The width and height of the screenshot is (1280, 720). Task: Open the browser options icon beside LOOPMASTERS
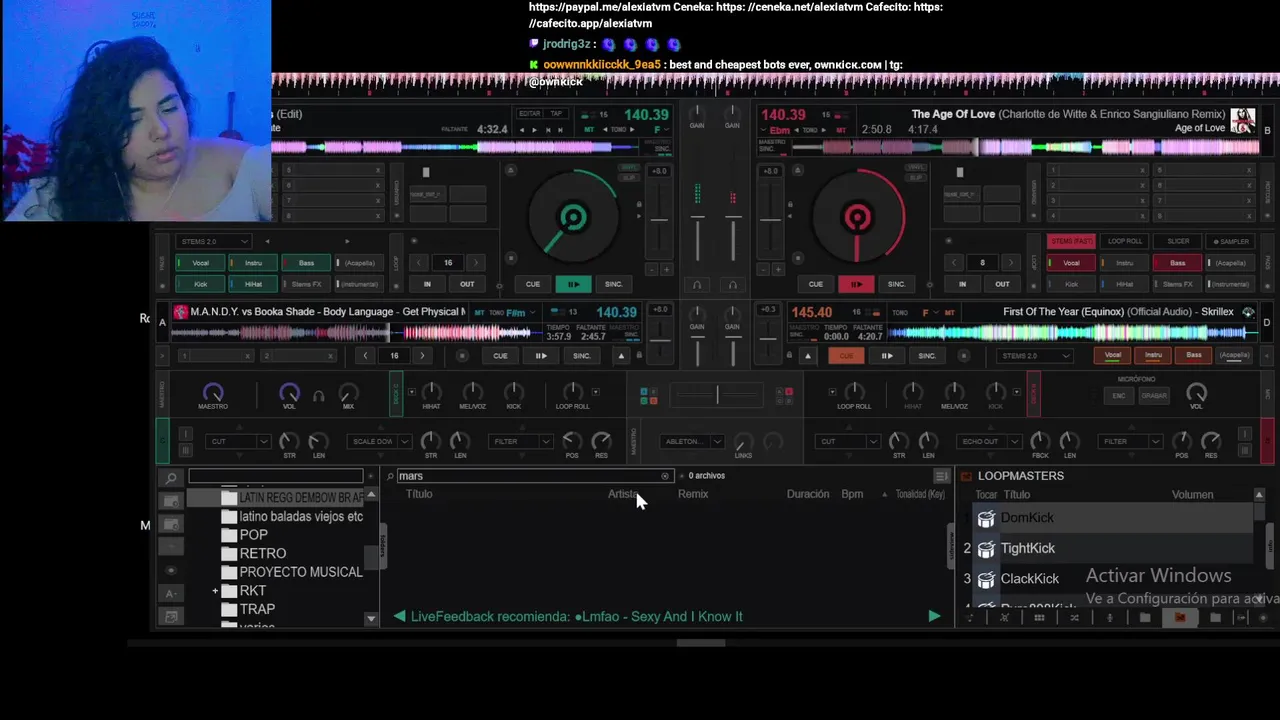pyautogui.click(x=941, y=476)
